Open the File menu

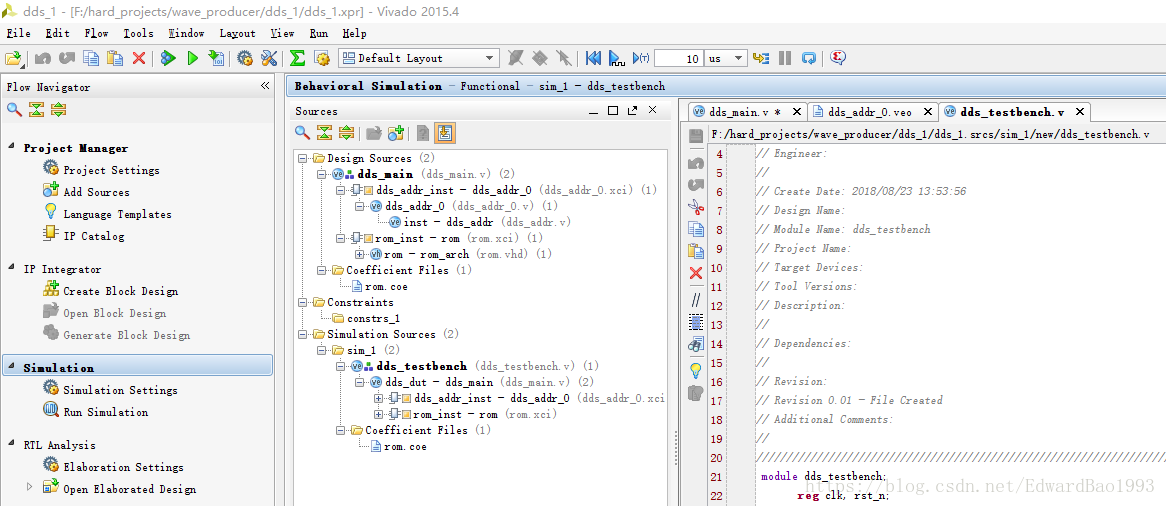coord(19,33)
